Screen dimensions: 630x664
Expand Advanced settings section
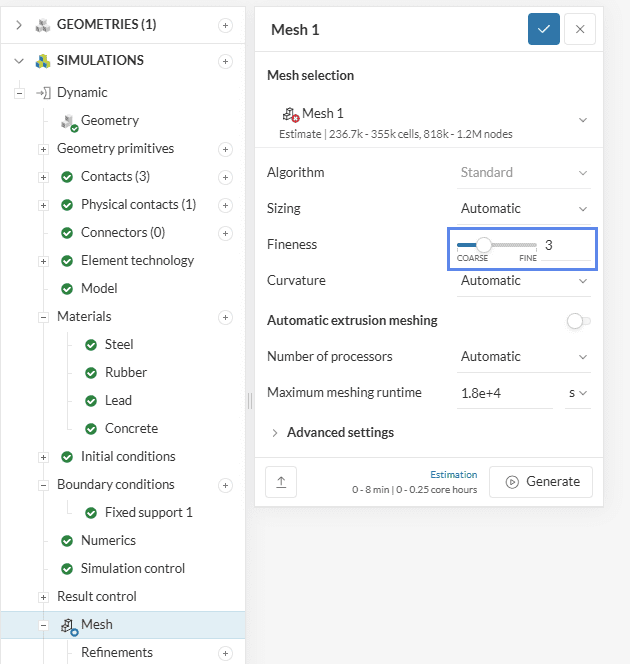339,433
